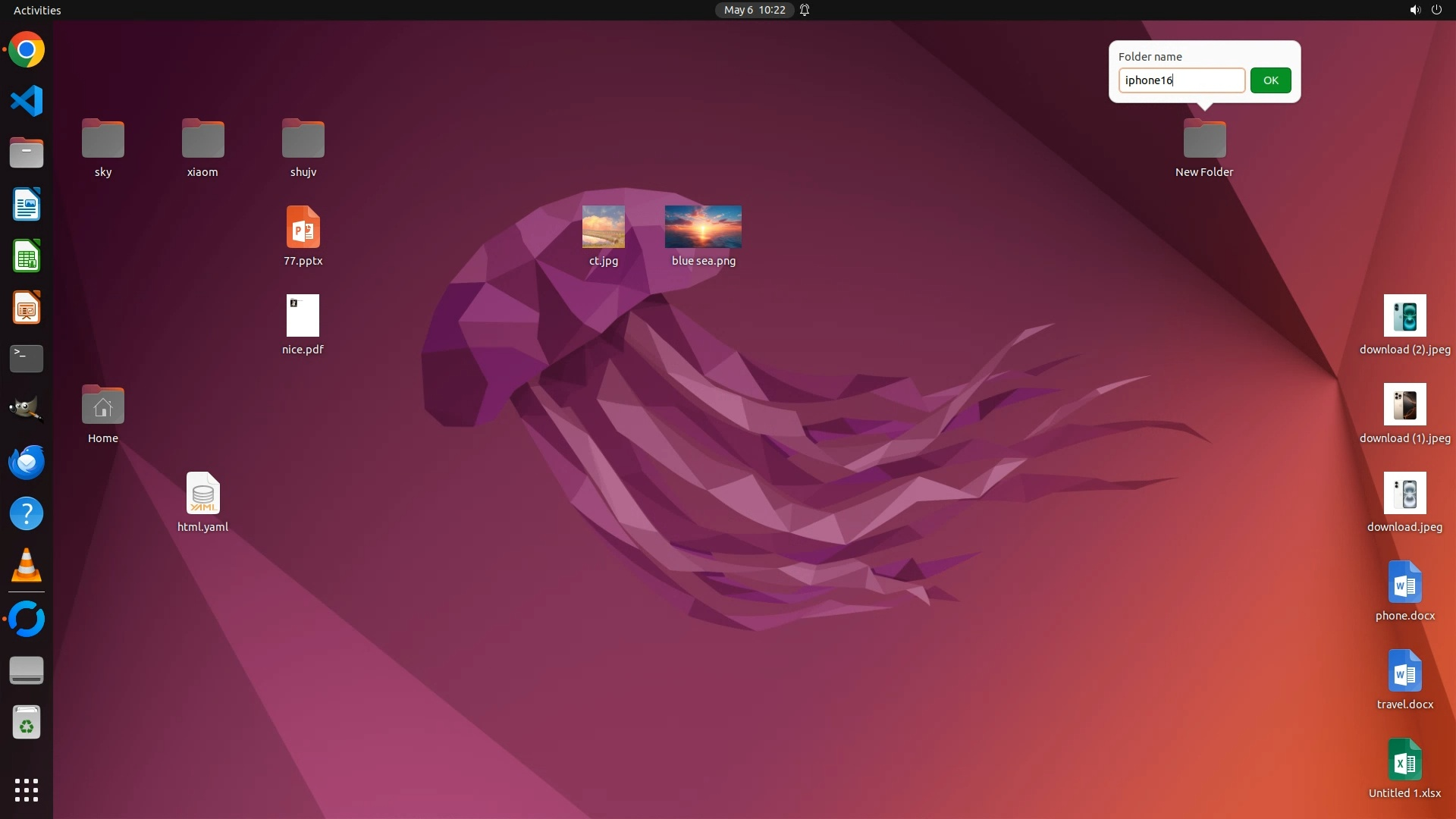Open the Terminal from the dock
The image size is (1456, 819).
(x=27, y=359)
